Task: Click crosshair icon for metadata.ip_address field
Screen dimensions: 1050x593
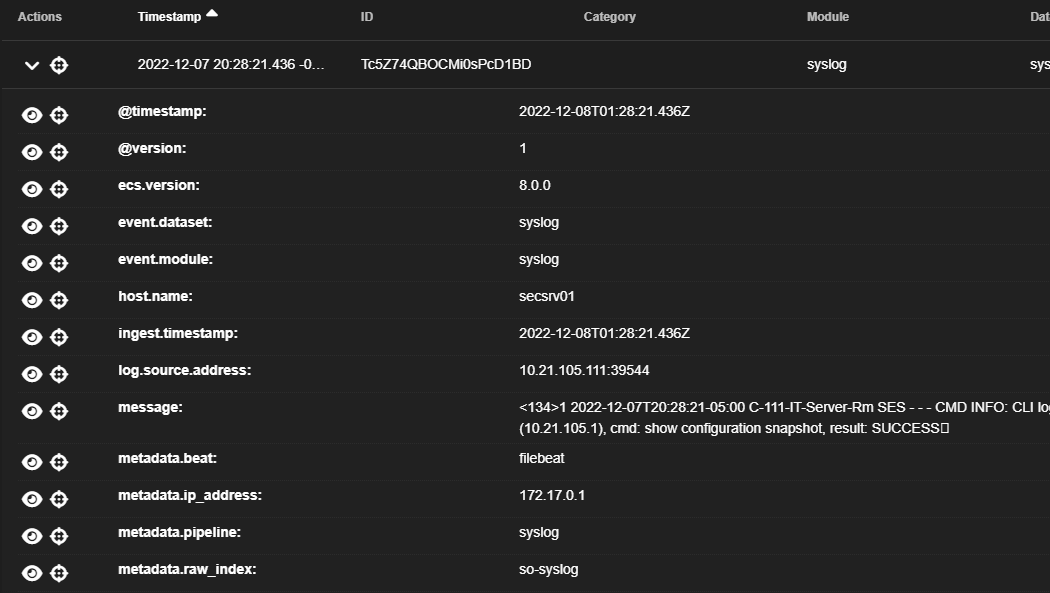Action: [x=59, y=499]
